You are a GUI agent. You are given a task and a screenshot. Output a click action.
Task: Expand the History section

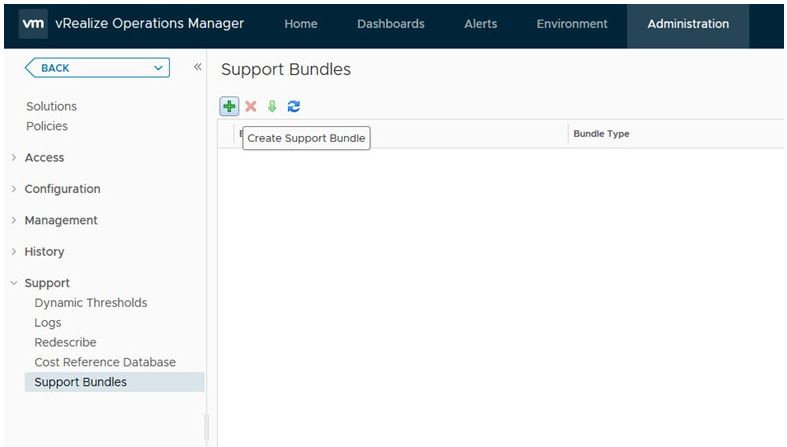pyautogui.click(x=44, y=252)
